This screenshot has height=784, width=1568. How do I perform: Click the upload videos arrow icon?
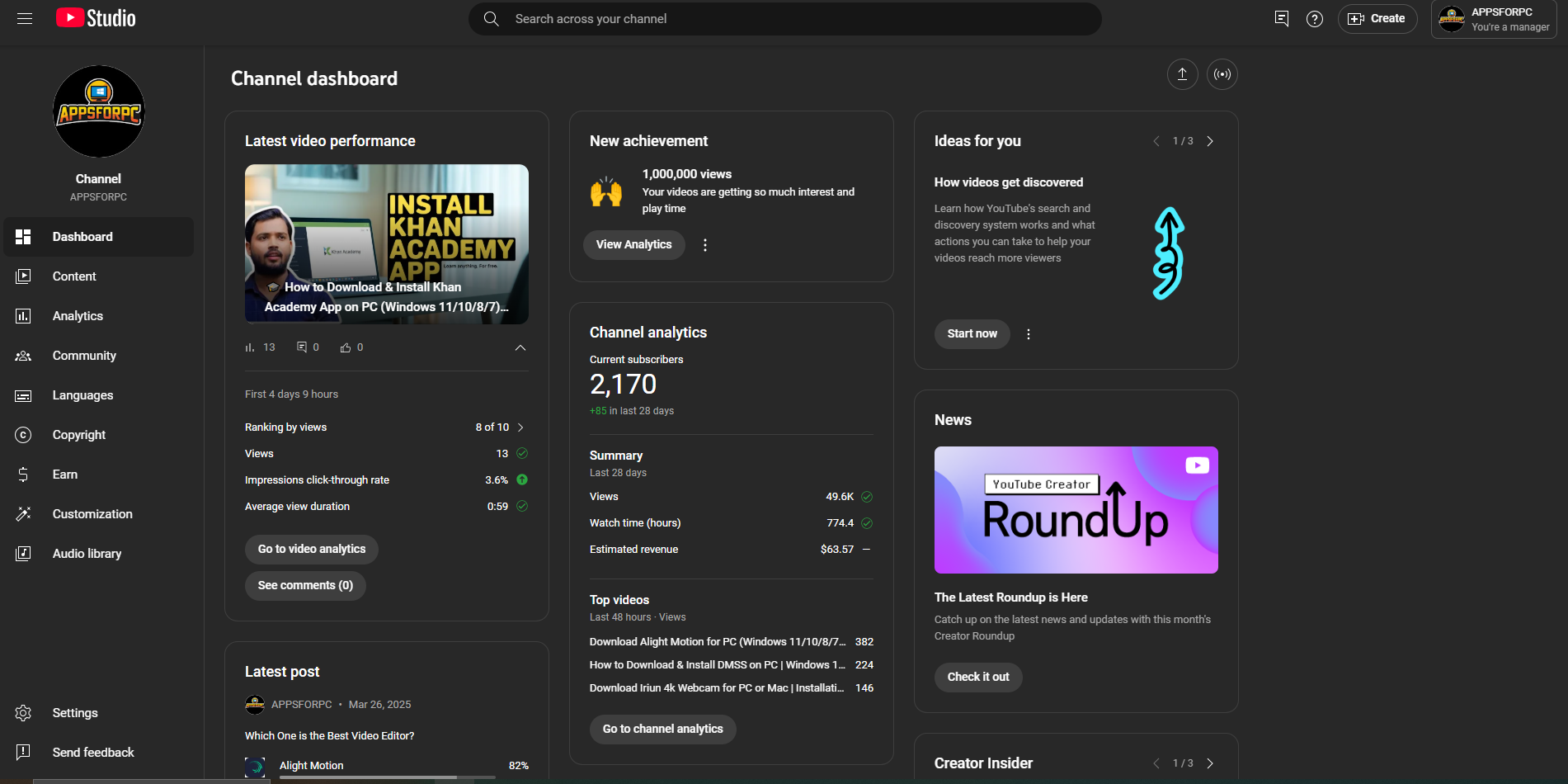pos(1182,74)
